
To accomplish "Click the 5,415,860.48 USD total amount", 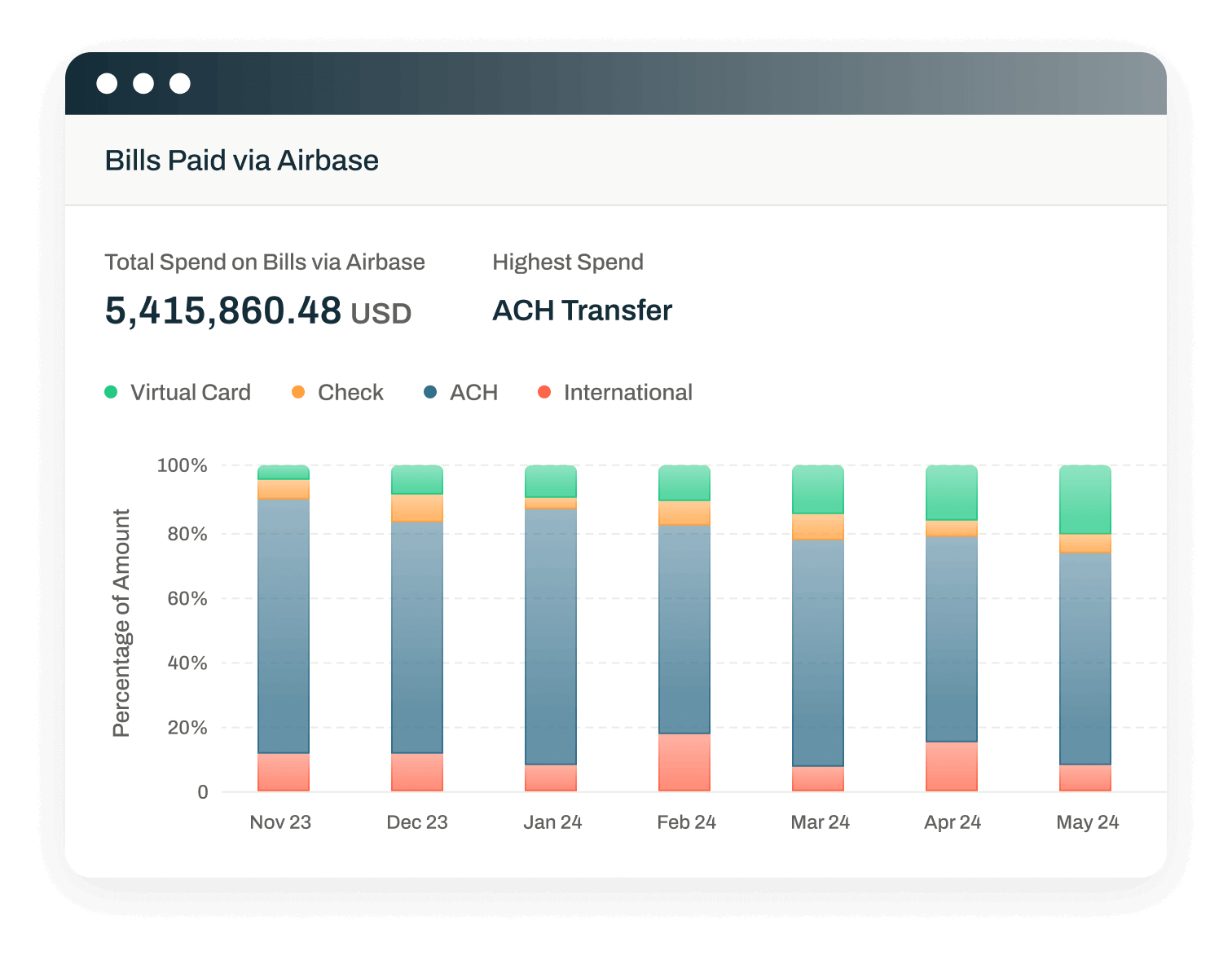I will [x=258, y=311].
